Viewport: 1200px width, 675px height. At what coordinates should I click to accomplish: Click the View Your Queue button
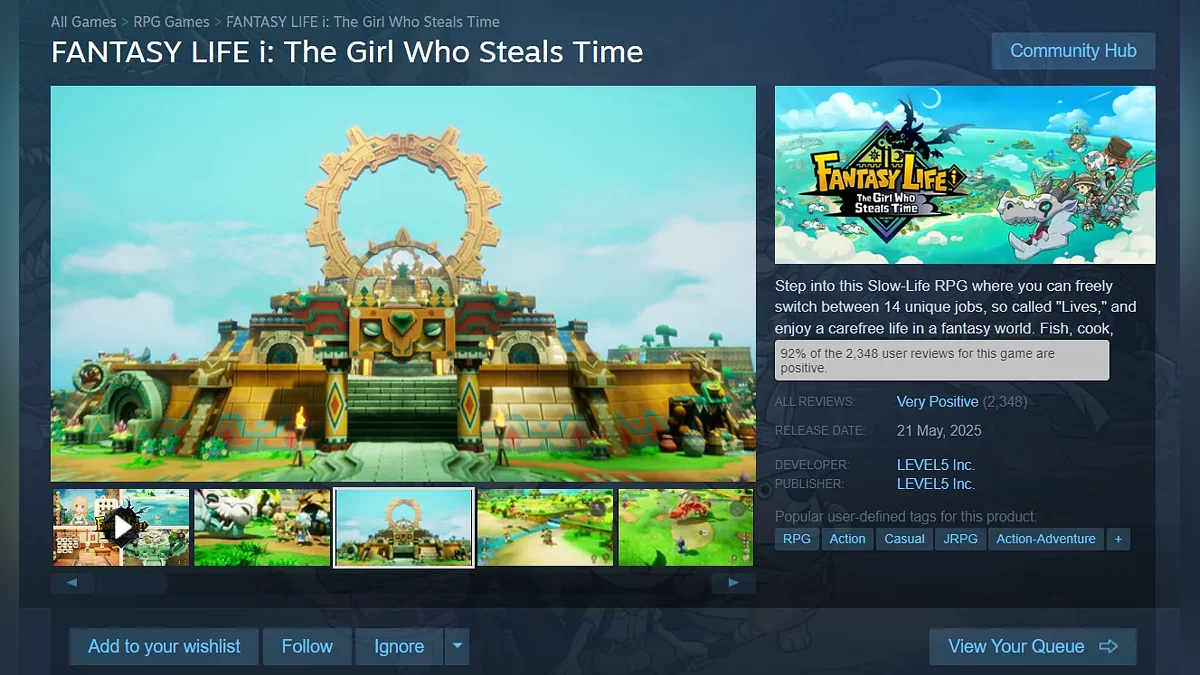click(1033, 646)
